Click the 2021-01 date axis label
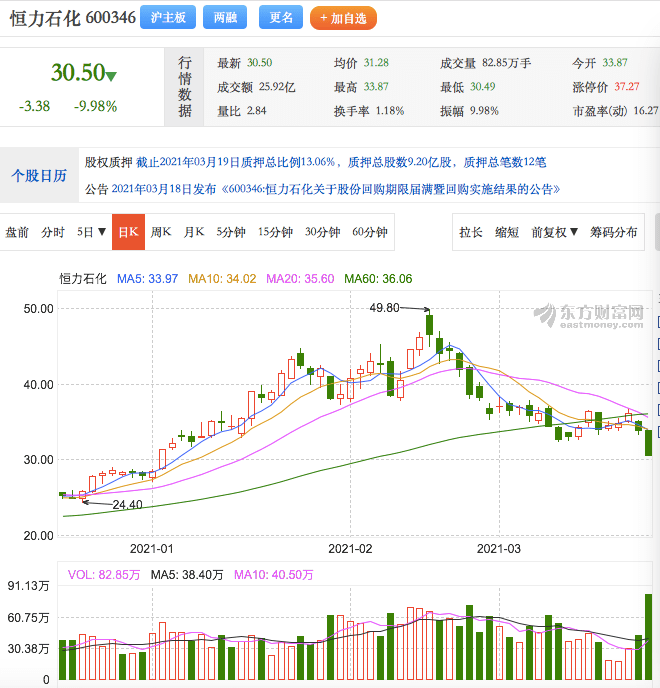Image resolution: width=660 pixels, height=688 pixels. point(152,548)
